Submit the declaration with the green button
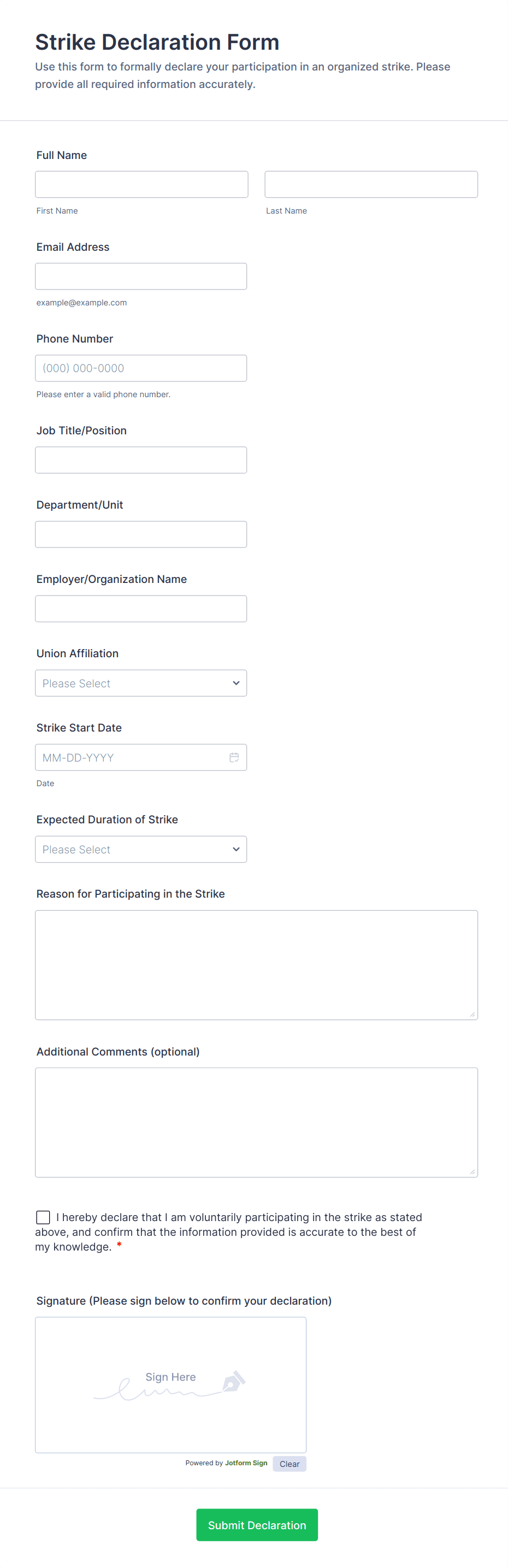Image resolution: width=508 pixels, height=1568 pixels. click(x=257, y=1525)
